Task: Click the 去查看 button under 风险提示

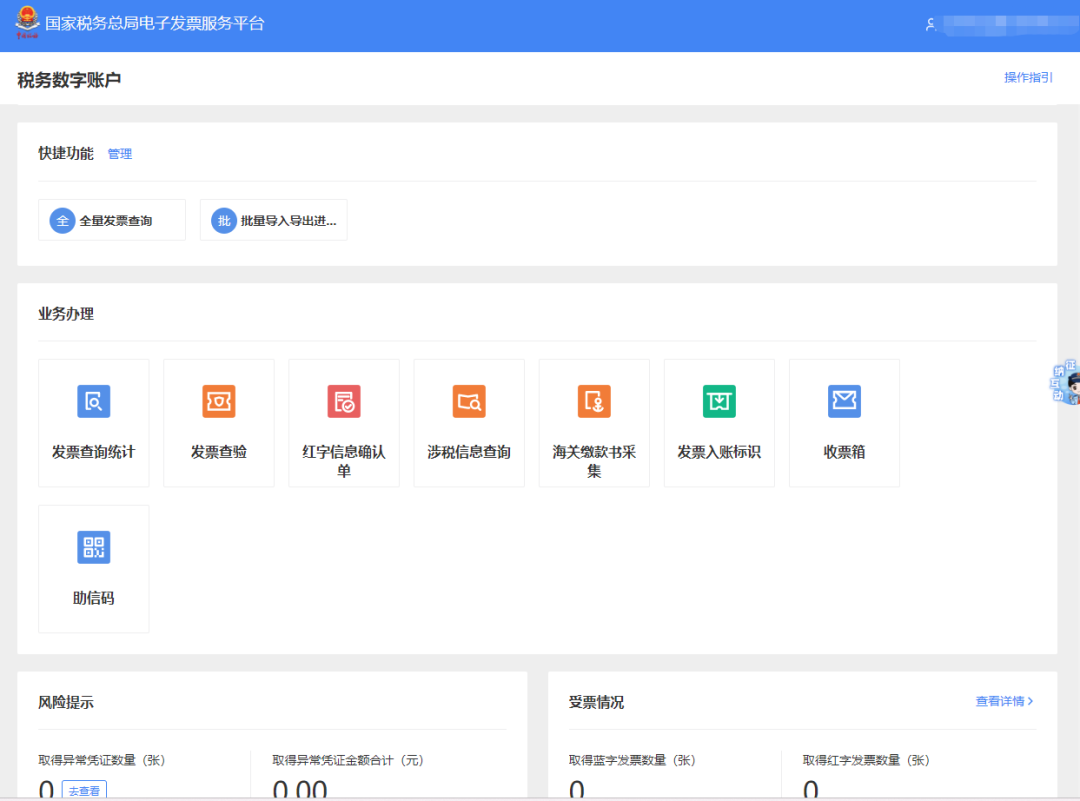Action: click(84, 790)
